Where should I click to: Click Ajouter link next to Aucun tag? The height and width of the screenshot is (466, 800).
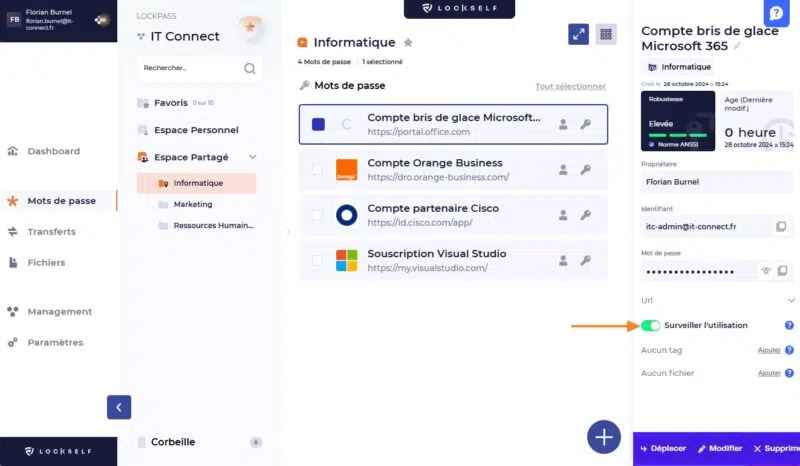pos(769,350)
